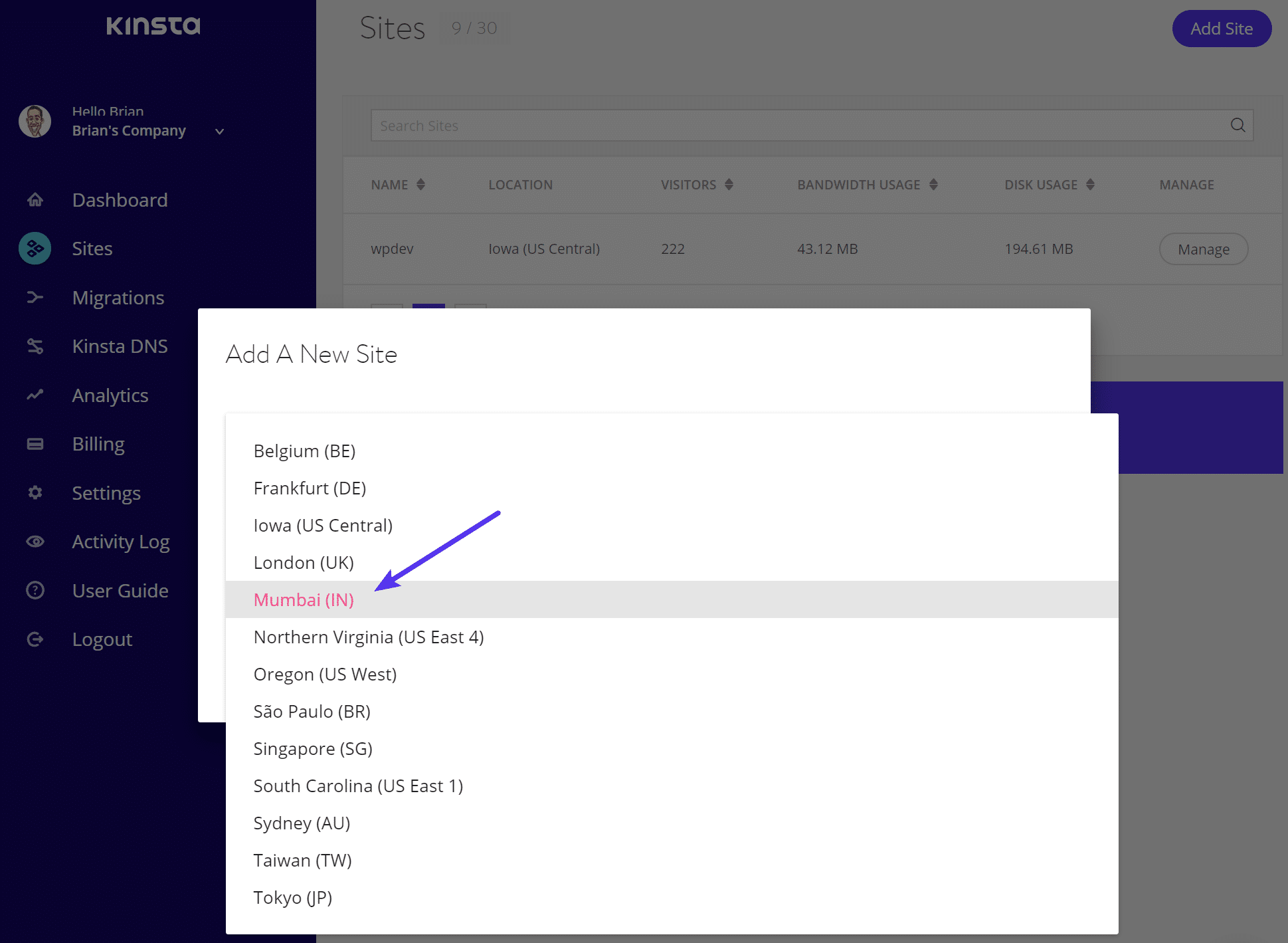Click the Activity Log icon in sidebar
Viewport: 1288px width, 943px height.
point(35,541)
